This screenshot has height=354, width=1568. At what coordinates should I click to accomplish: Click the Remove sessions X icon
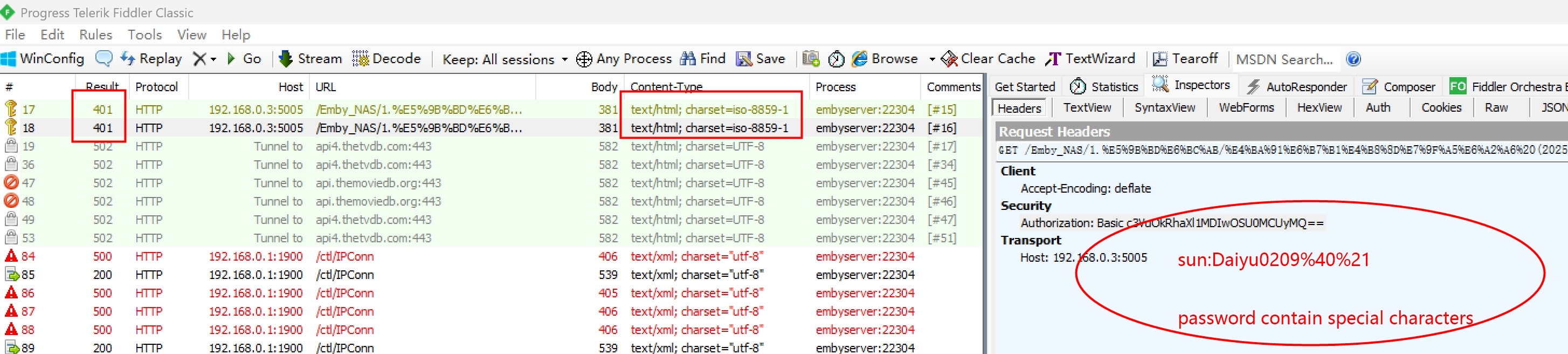point(199,59)
